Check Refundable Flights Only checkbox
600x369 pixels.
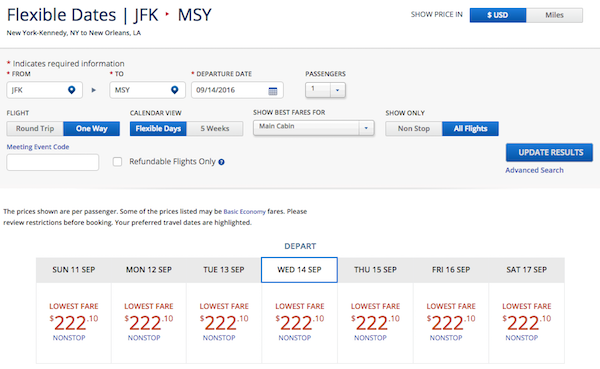[117, 162]
